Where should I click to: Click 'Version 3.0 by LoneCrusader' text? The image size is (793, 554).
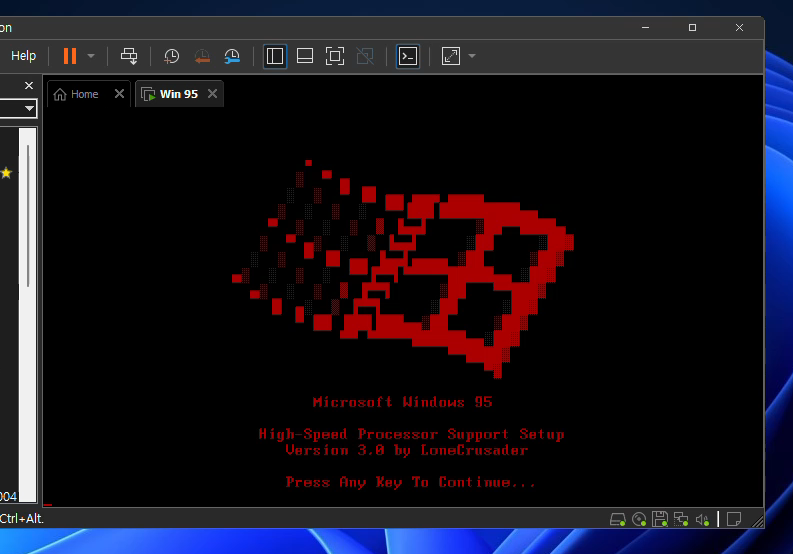click(407, 450)
